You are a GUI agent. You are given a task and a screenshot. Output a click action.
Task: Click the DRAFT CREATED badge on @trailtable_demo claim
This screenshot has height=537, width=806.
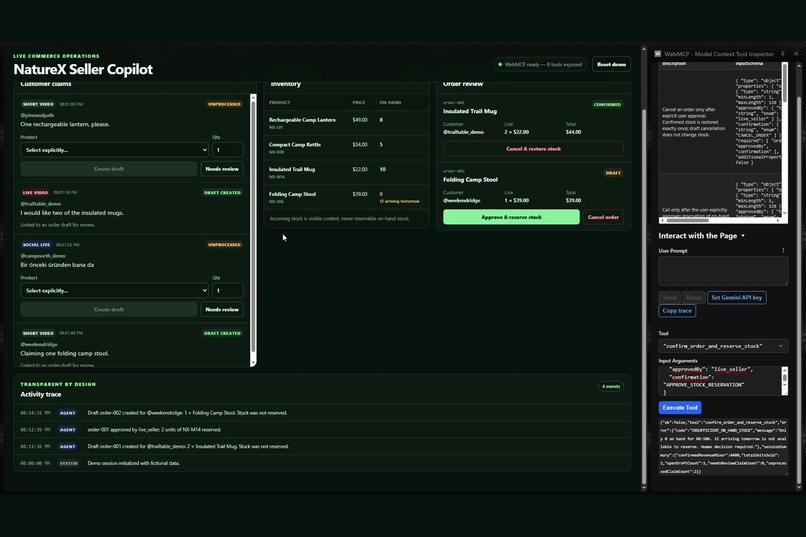[222, 192]
